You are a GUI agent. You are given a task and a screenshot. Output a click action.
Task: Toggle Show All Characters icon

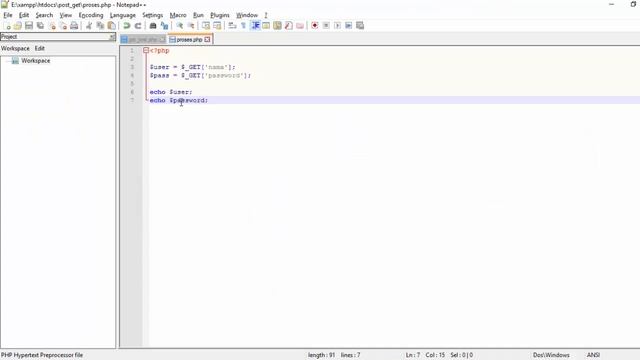(x=244, y=26)
